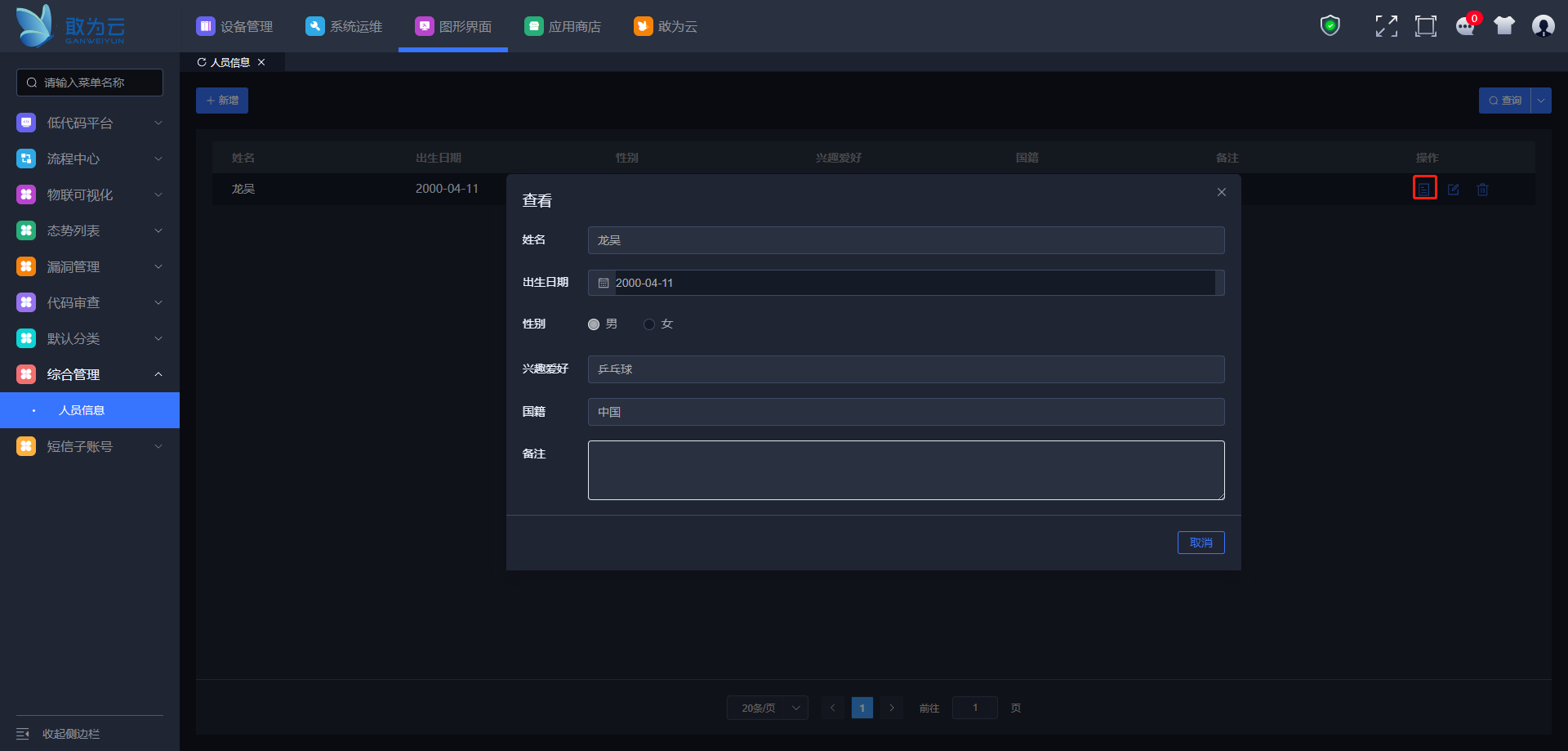Click the 出生日期 column header
The image size is (1568, 751).
coord(439,158)
